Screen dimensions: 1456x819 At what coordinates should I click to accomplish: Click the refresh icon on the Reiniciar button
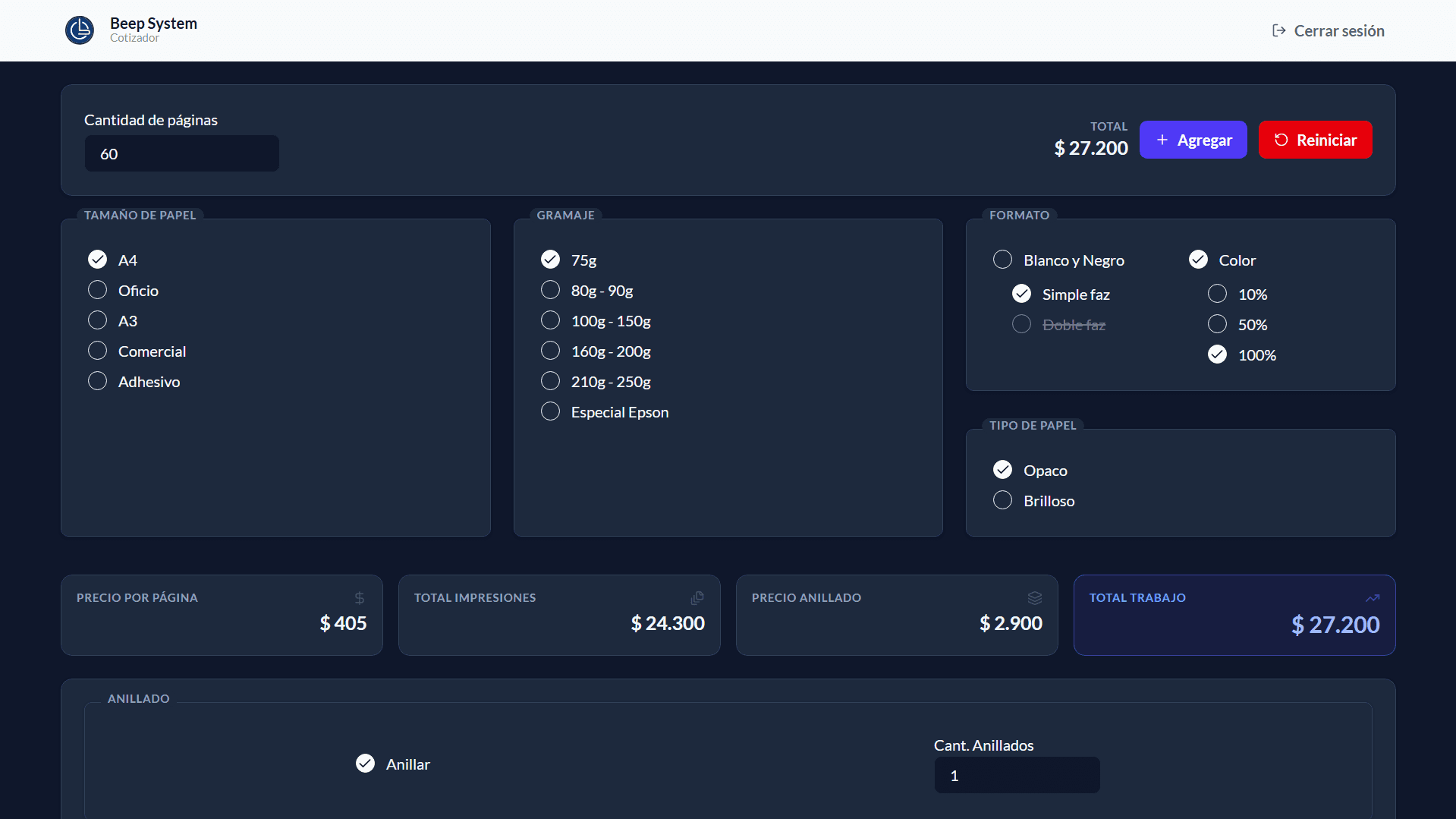pos(1282,140)
